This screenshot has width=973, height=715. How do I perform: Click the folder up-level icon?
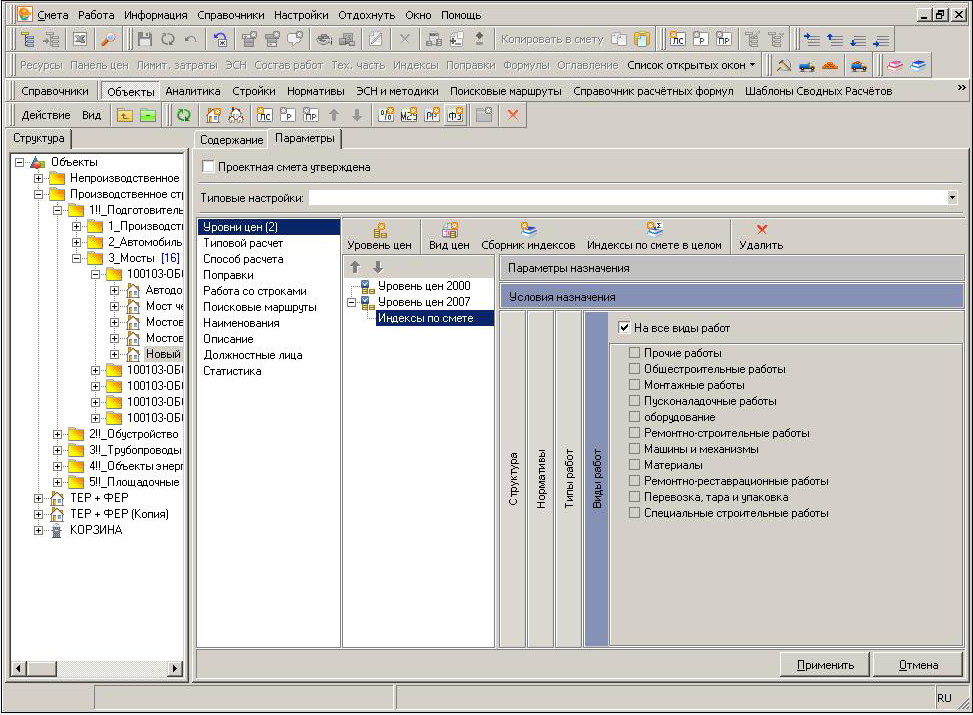coord(124,115)
